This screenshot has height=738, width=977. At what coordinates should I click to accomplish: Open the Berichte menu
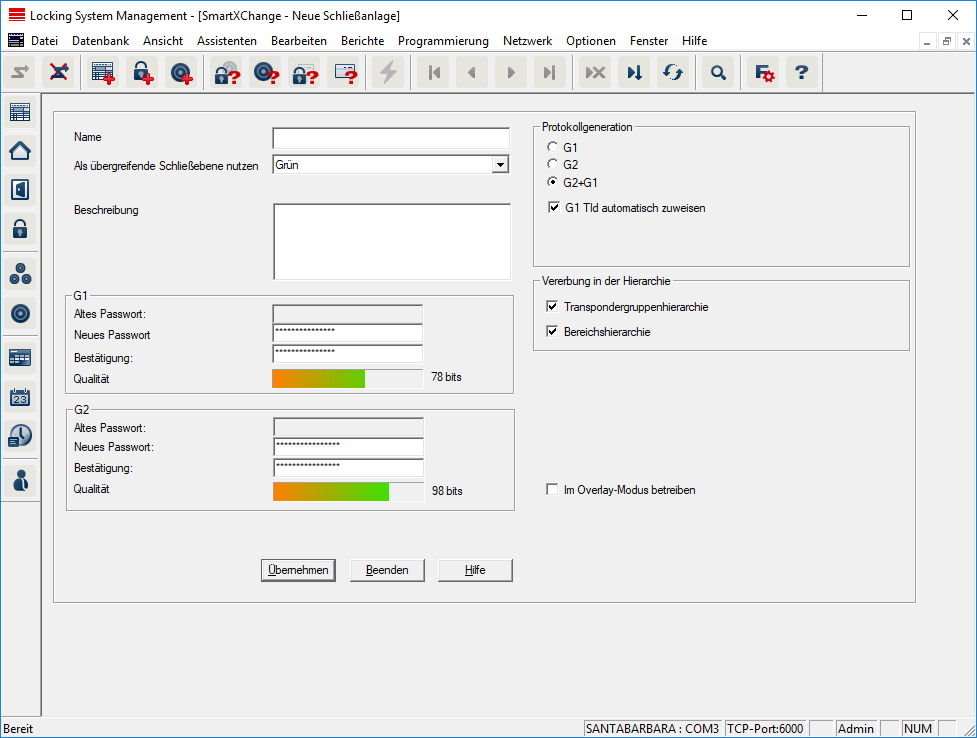pos(362,41)
